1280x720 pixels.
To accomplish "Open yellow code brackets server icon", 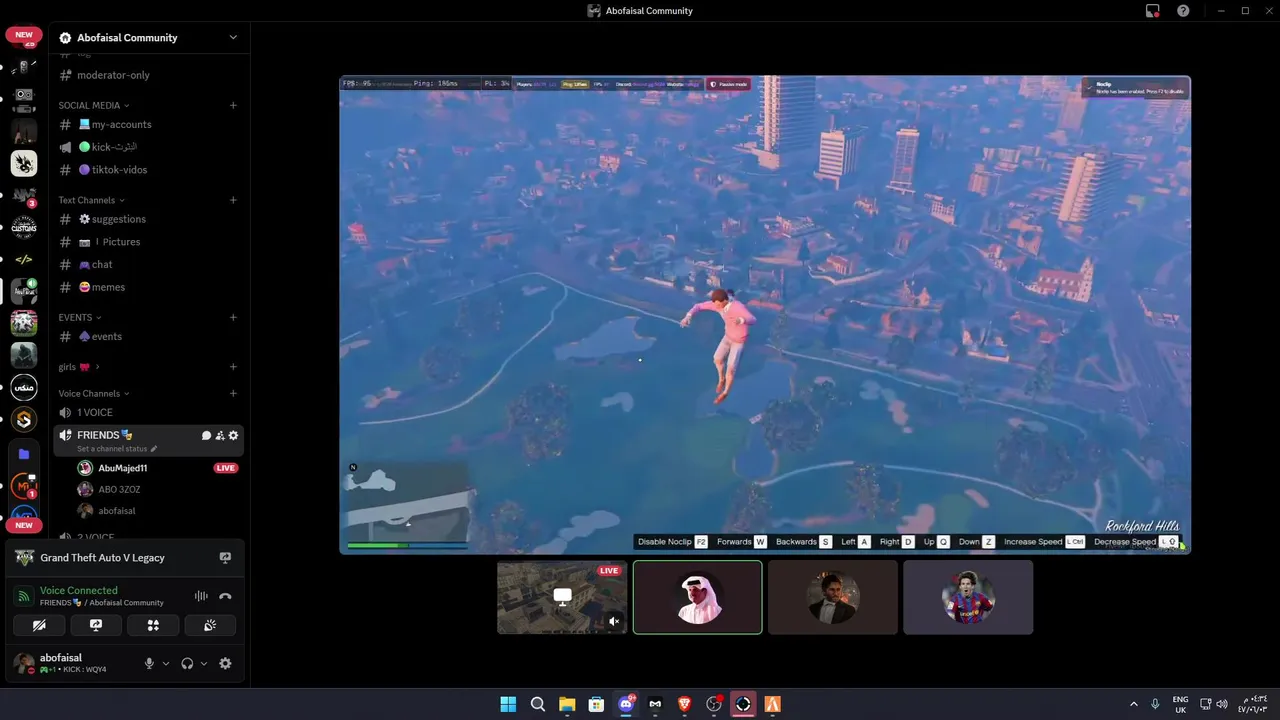I will click(24, 259).
